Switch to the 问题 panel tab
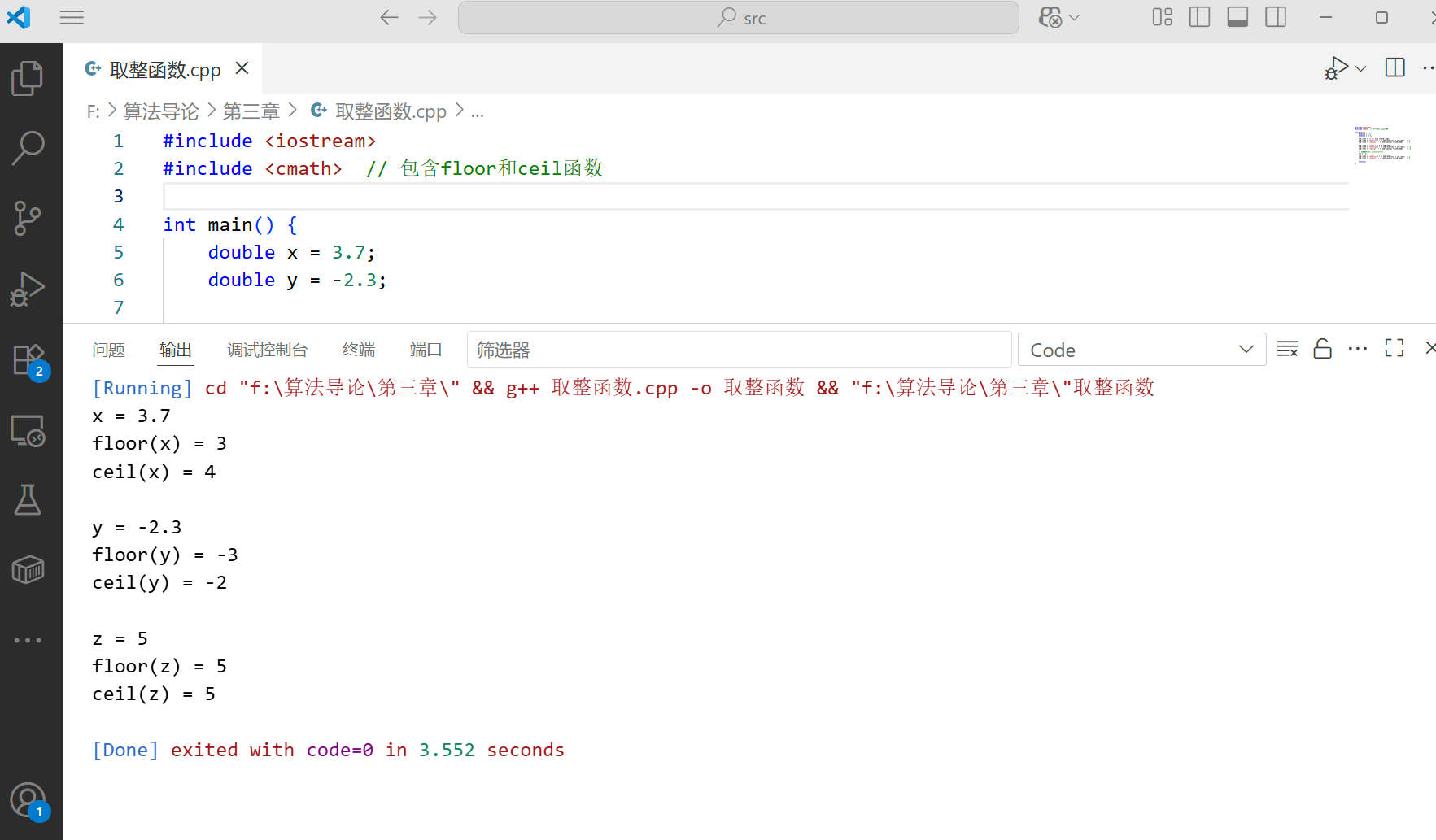The width and height of the screenshot is (1436, 840). pos(108,350)
